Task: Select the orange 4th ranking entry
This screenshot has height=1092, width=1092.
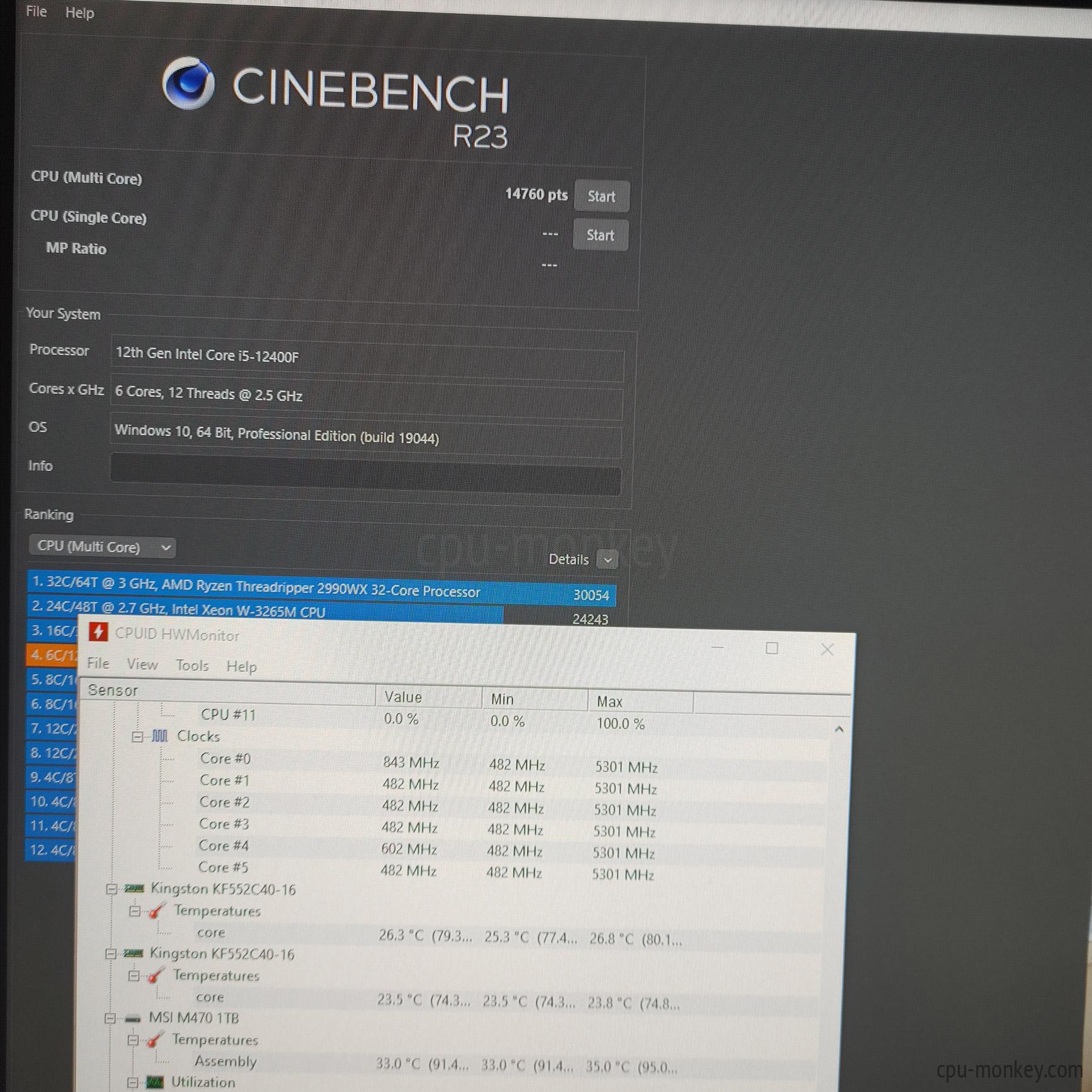Action: (x=52, y=655)
